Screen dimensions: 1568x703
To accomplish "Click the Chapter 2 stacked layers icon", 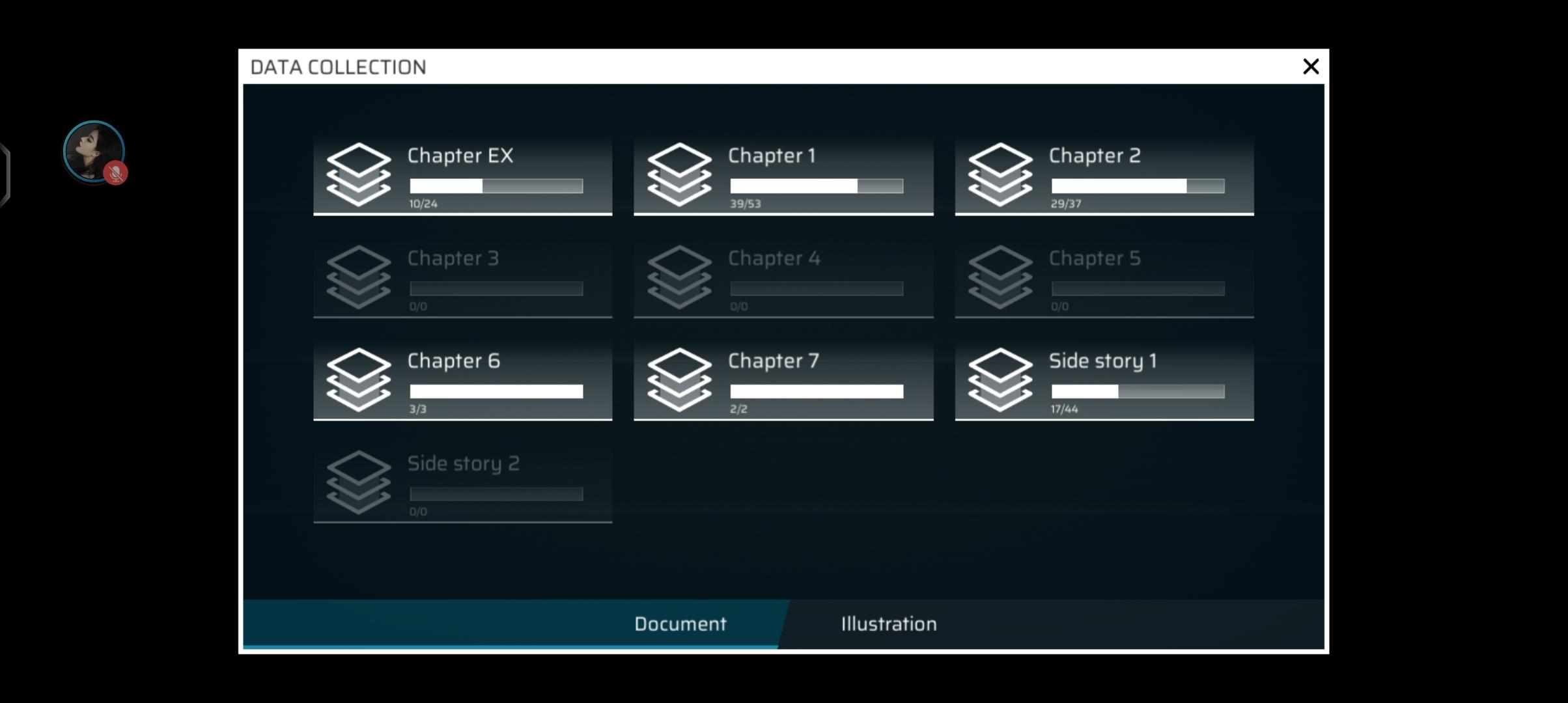I will 1000,174.
